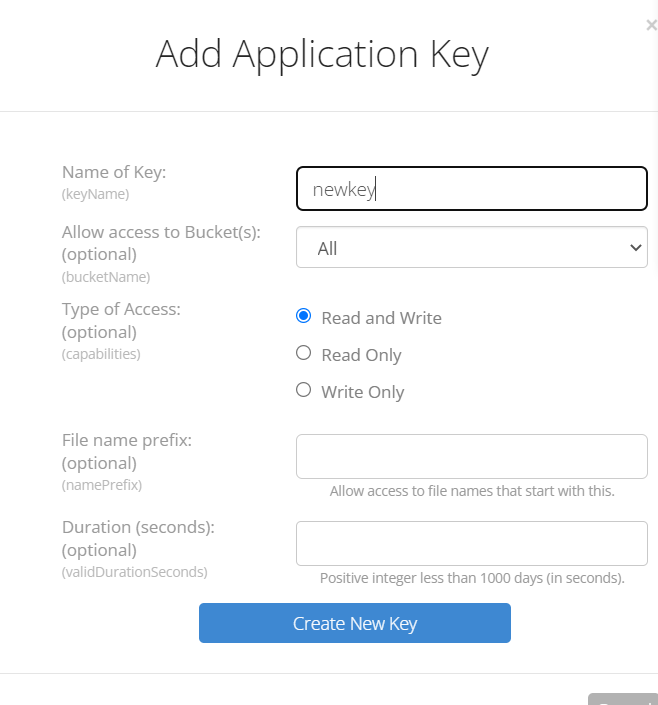
Task: Close the Add Application Key dialog
Action: point(651,25)
